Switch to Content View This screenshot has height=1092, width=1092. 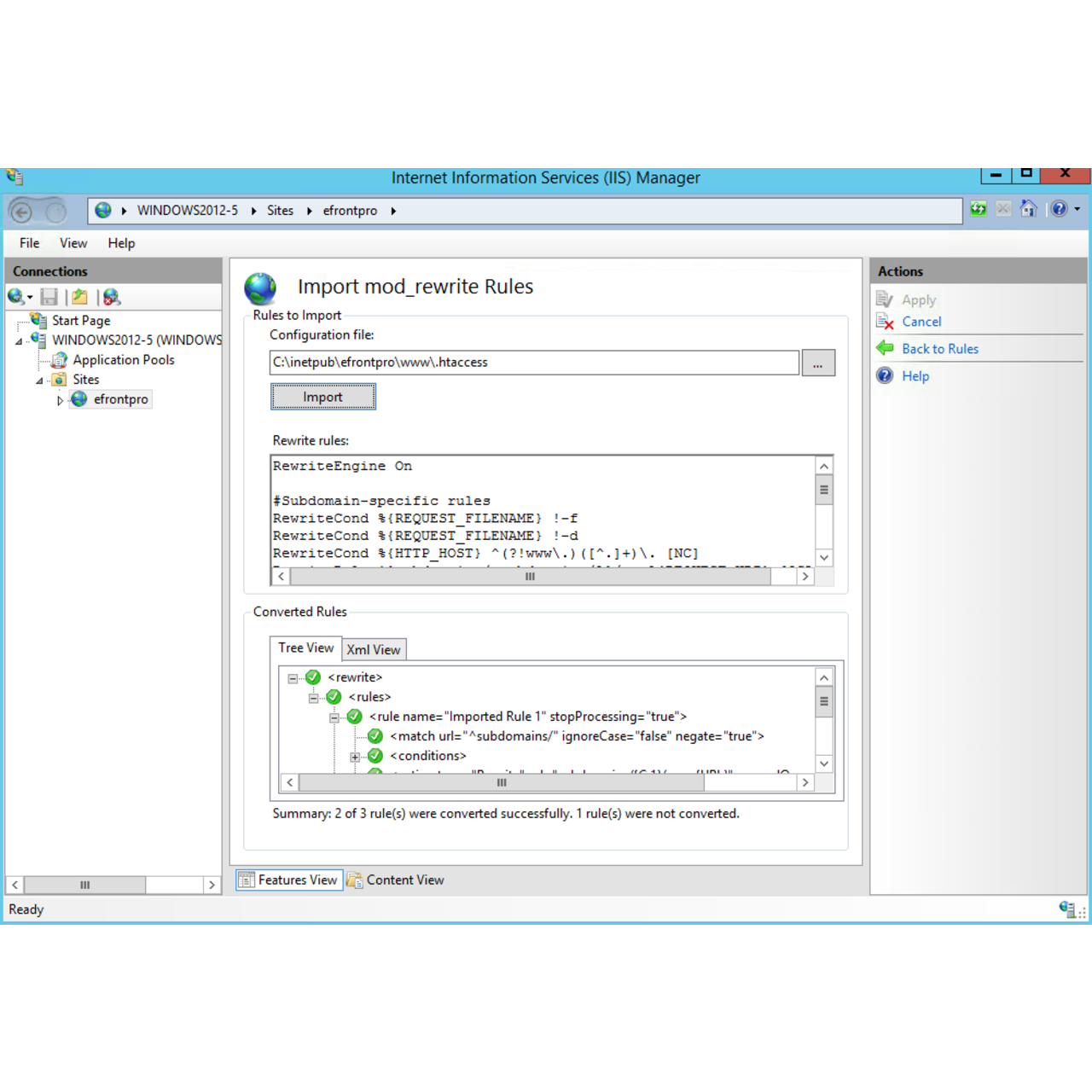pyautogui.click(x=396, y=880)
